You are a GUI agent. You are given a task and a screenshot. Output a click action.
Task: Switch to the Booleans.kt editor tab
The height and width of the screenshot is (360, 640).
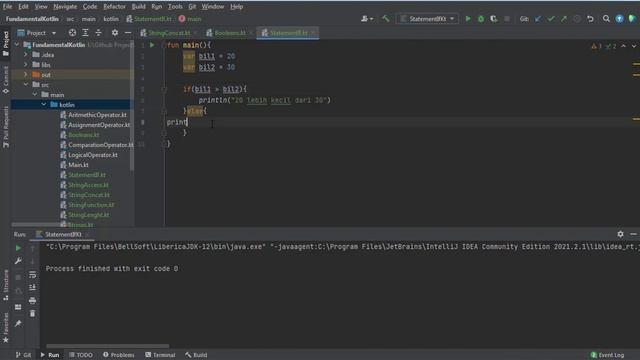pos(230,33)
